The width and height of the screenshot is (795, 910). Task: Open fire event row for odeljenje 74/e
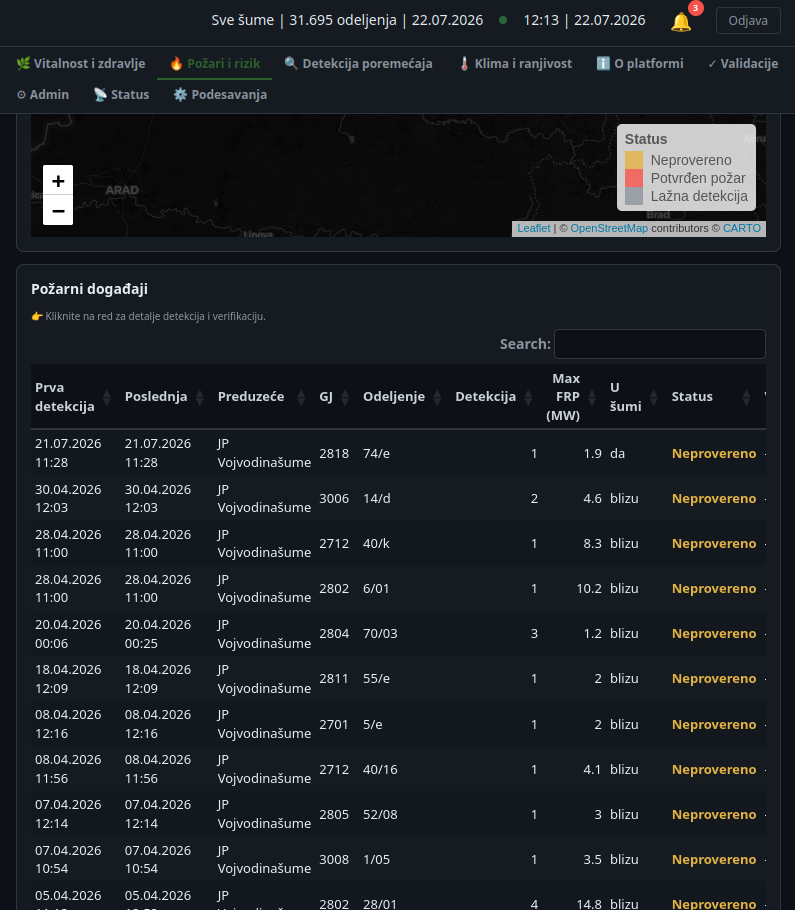pos(398,453)
